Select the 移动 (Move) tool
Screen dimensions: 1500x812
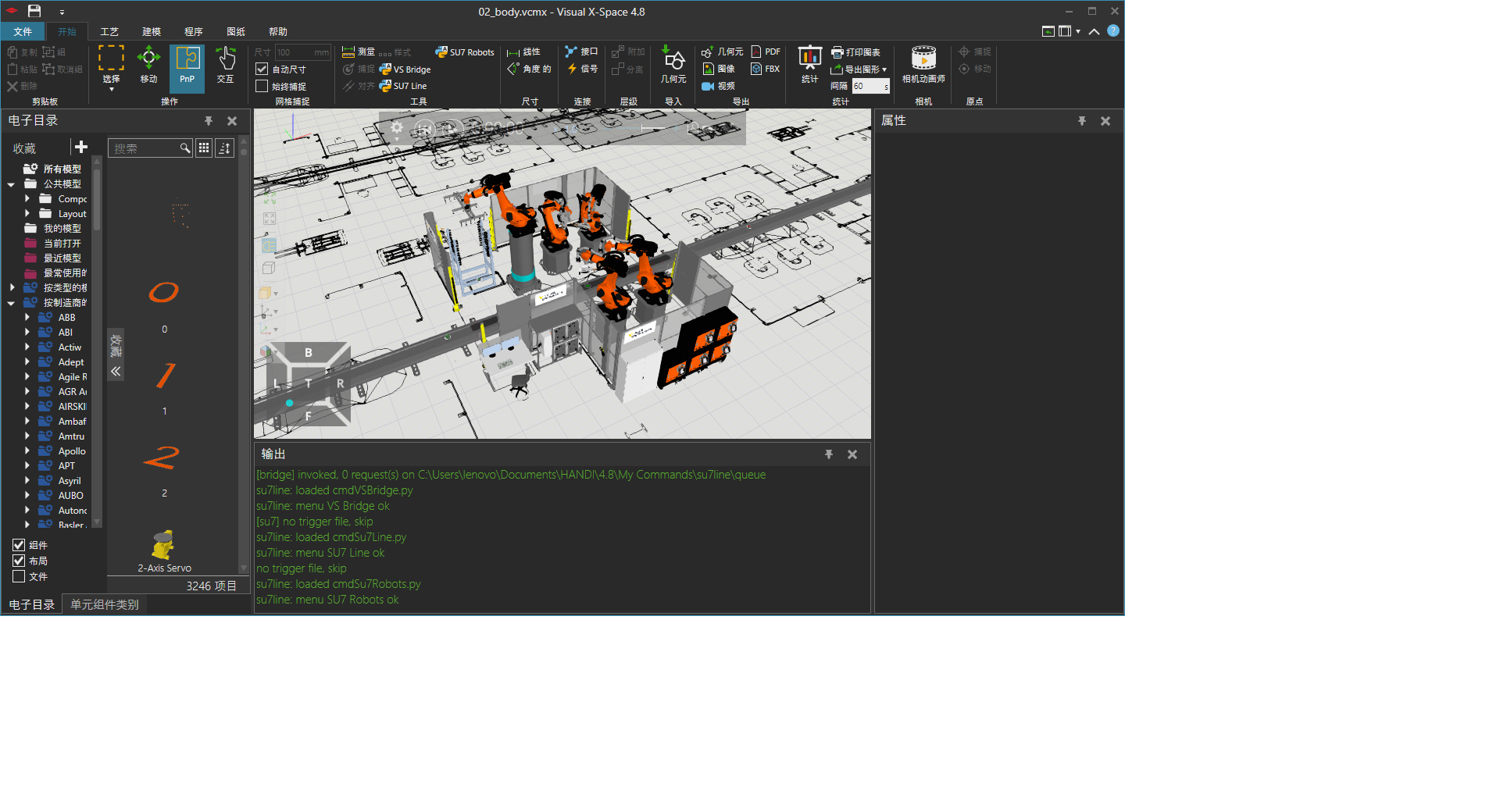tap(148, 65)
